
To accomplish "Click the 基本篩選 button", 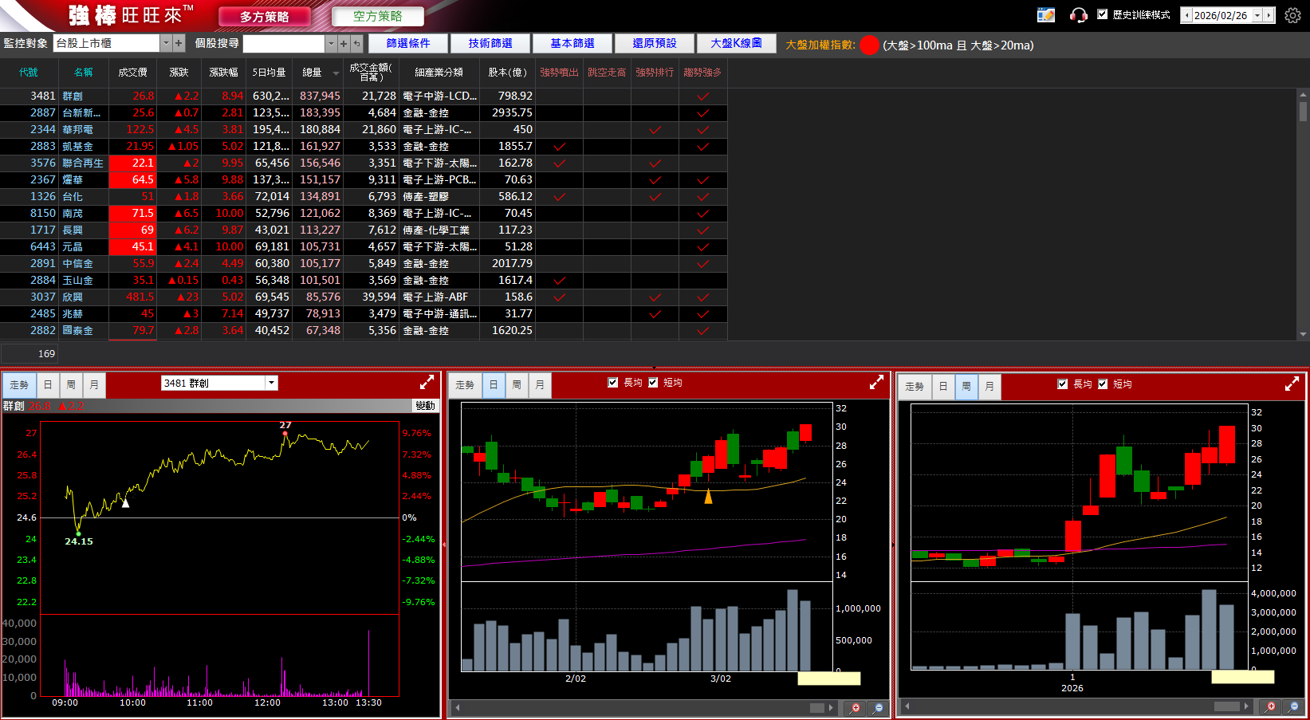I will [x=572, y=44].
